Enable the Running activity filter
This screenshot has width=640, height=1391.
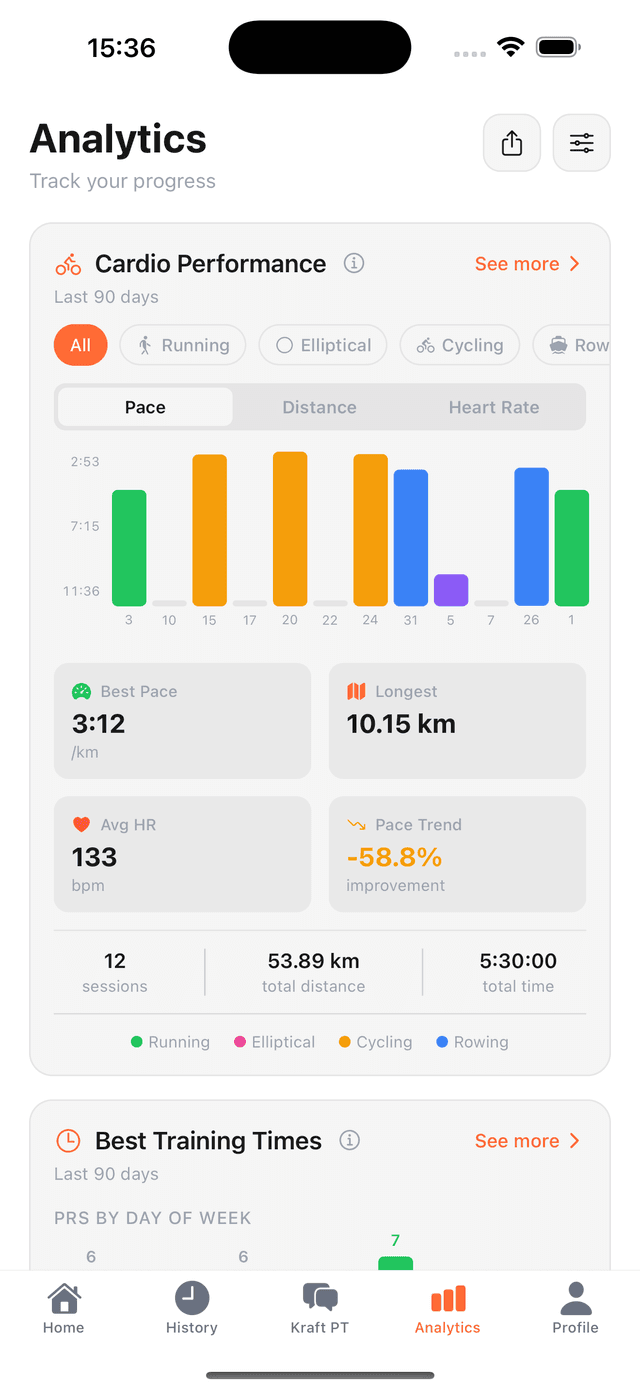point(183,345)
